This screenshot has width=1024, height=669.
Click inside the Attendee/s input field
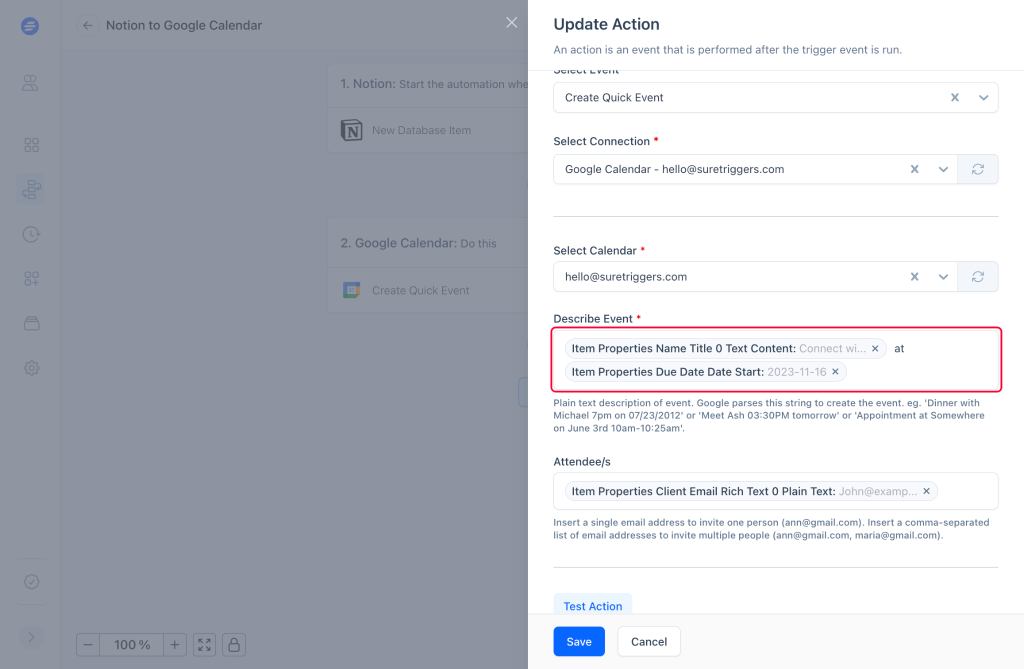coord(965,491)
